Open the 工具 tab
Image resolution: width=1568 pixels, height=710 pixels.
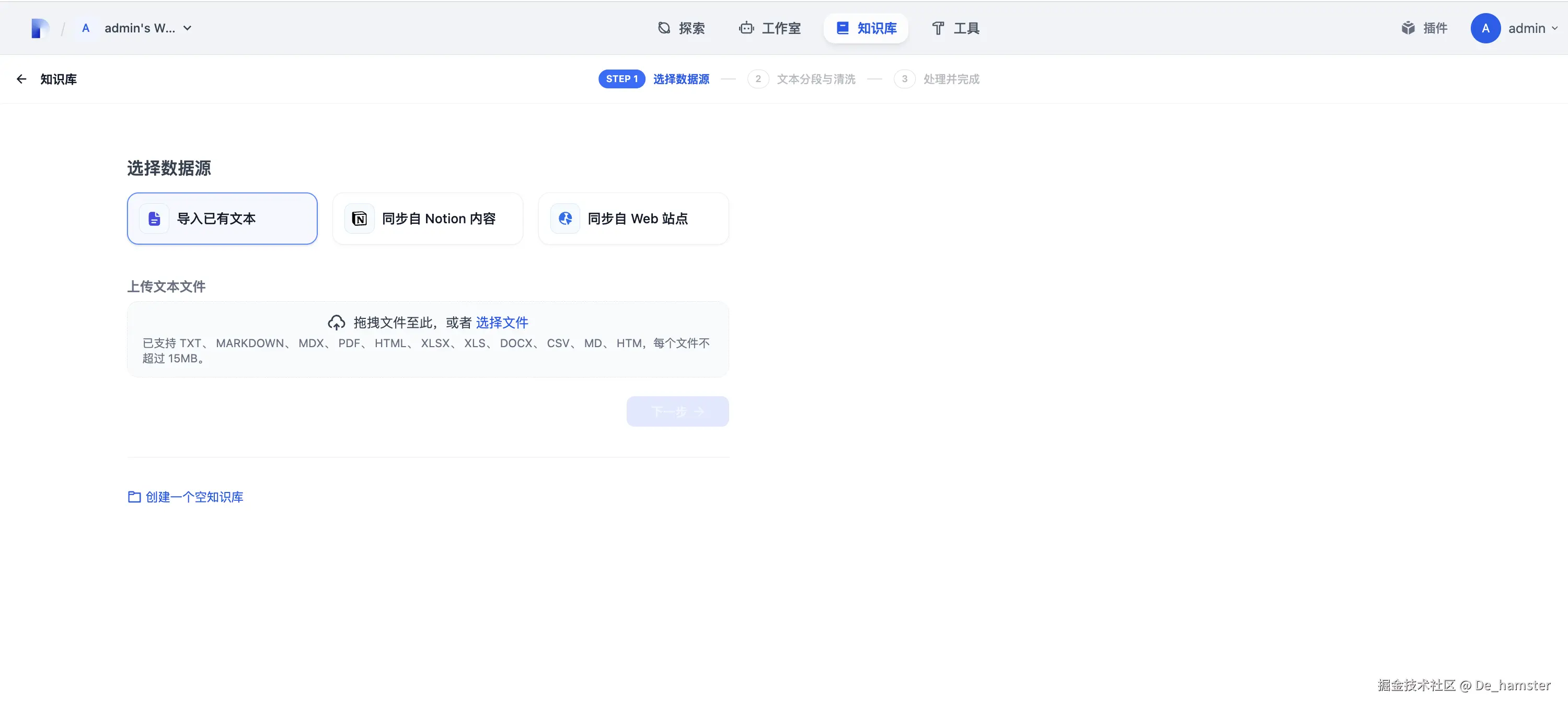pos(955,28)
